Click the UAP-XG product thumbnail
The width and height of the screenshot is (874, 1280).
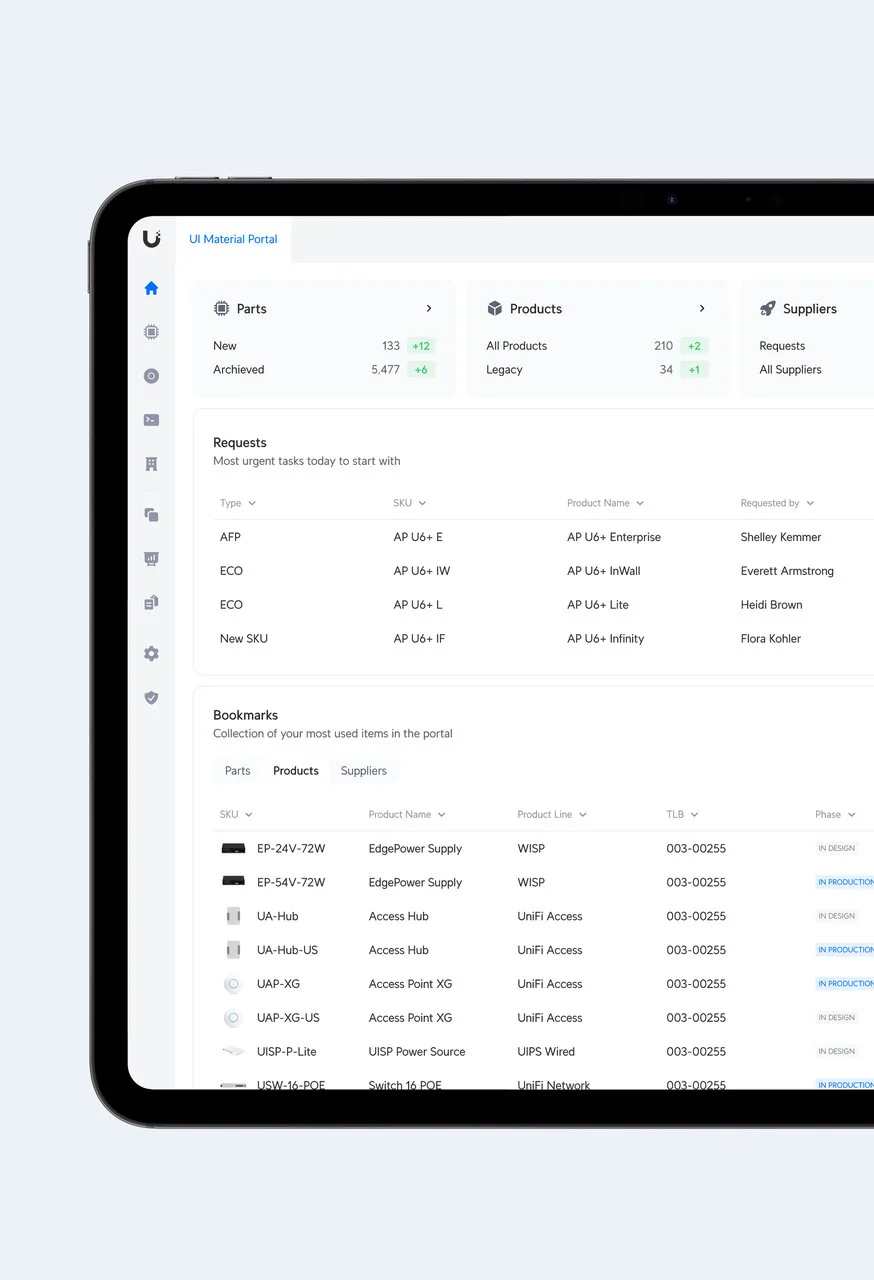233,984
